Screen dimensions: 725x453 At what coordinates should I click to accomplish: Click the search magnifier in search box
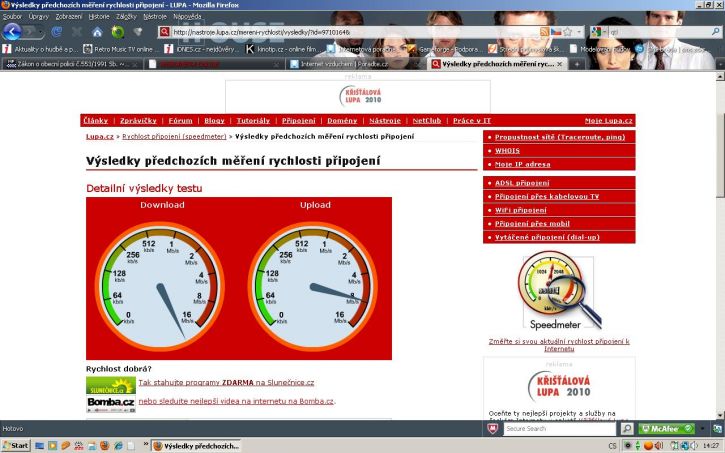715,31
